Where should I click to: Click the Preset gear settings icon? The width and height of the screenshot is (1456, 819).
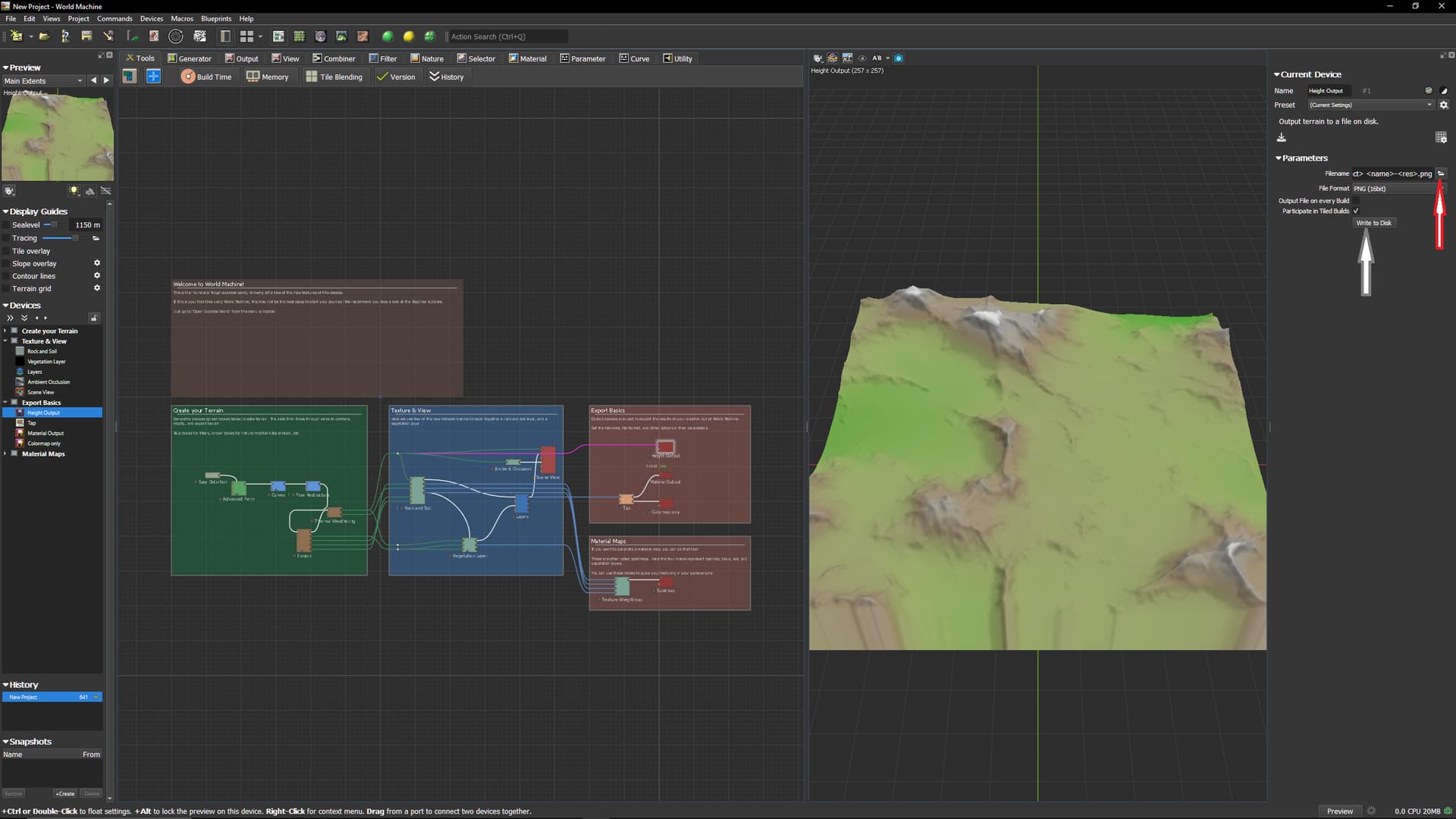[x=1444, y=105]
